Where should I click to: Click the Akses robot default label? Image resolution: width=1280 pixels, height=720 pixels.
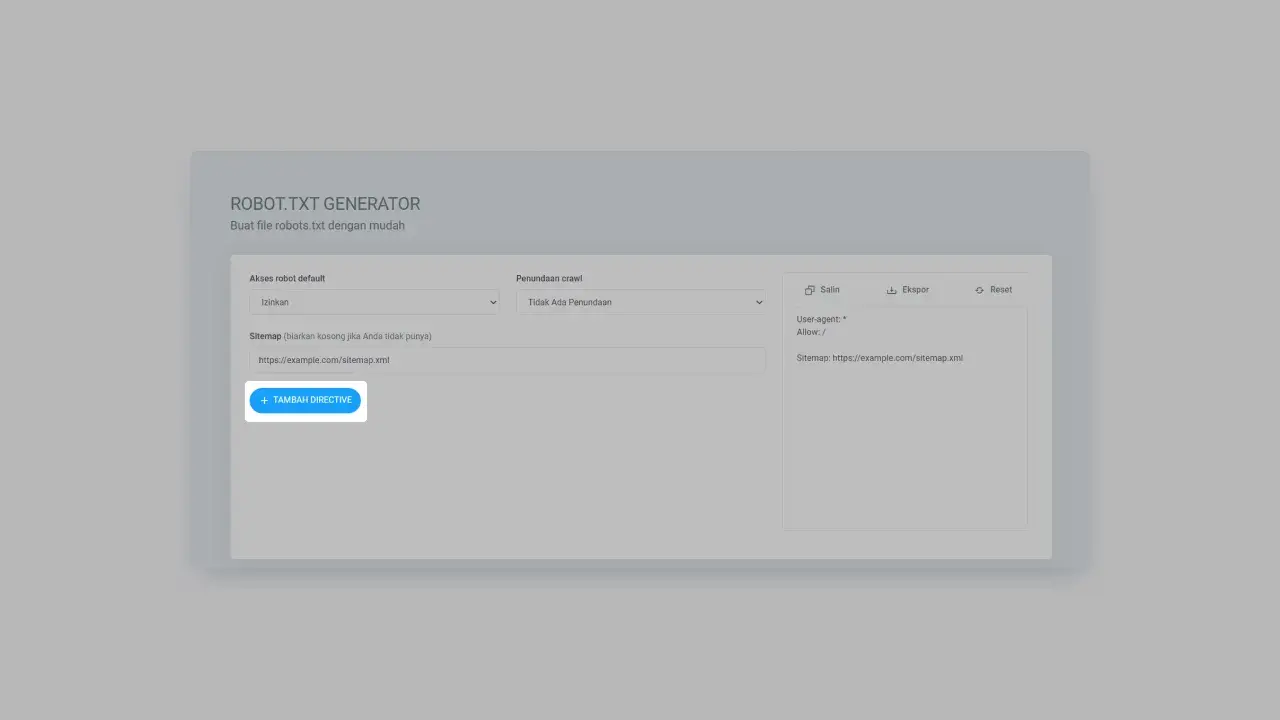pyautogui.click(x=287, y=278)
